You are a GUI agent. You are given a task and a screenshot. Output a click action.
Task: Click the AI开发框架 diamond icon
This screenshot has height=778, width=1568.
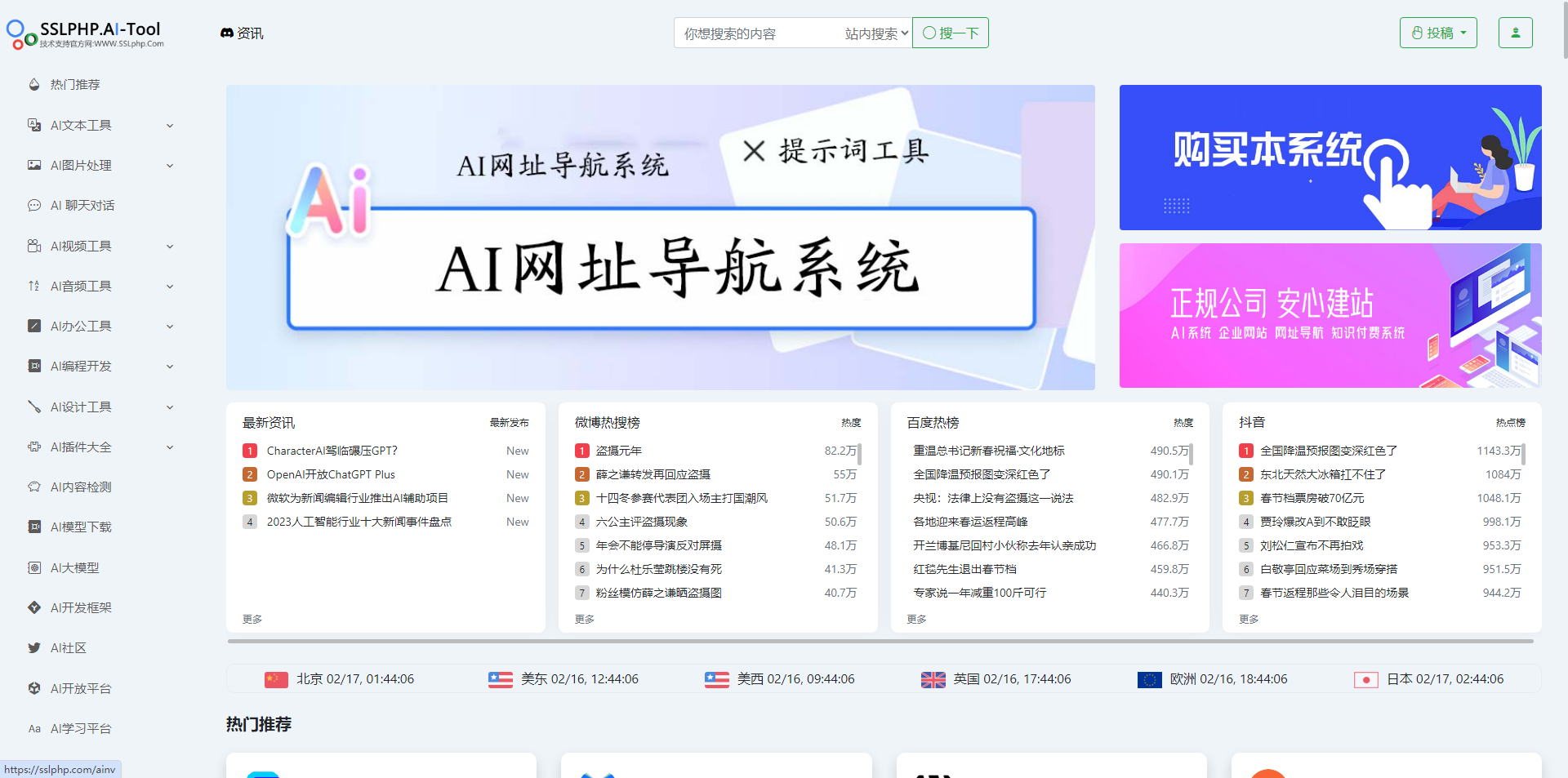pos(34,607)
